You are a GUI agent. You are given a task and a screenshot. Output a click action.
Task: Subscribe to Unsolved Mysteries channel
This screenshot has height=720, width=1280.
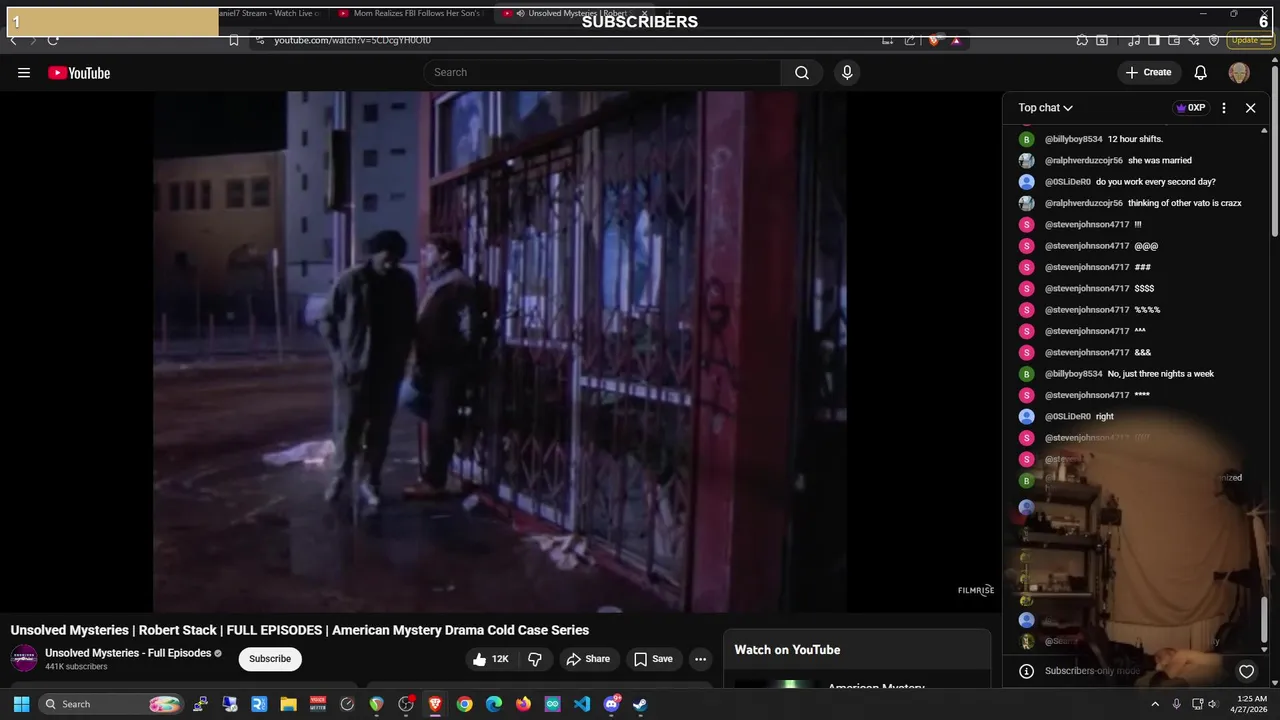coord(270,659)
